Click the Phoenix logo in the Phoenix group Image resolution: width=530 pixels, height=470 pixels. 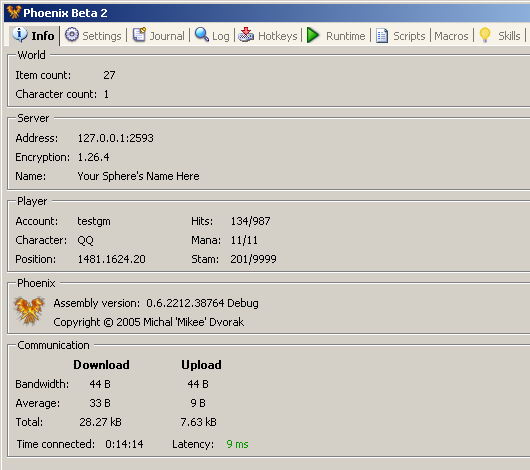[29, 311]
